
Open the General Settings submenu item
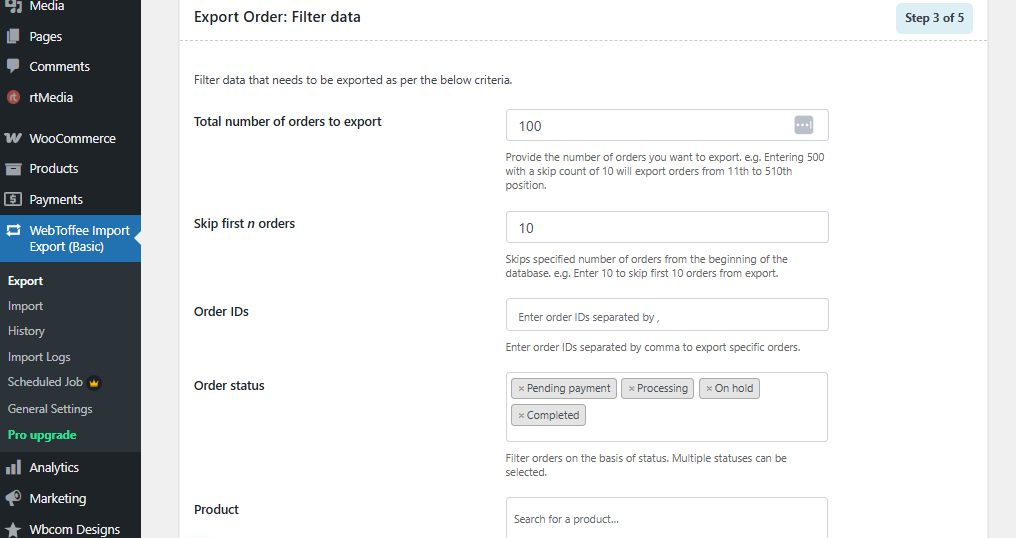pyautogui.click(x=50, y=408)
